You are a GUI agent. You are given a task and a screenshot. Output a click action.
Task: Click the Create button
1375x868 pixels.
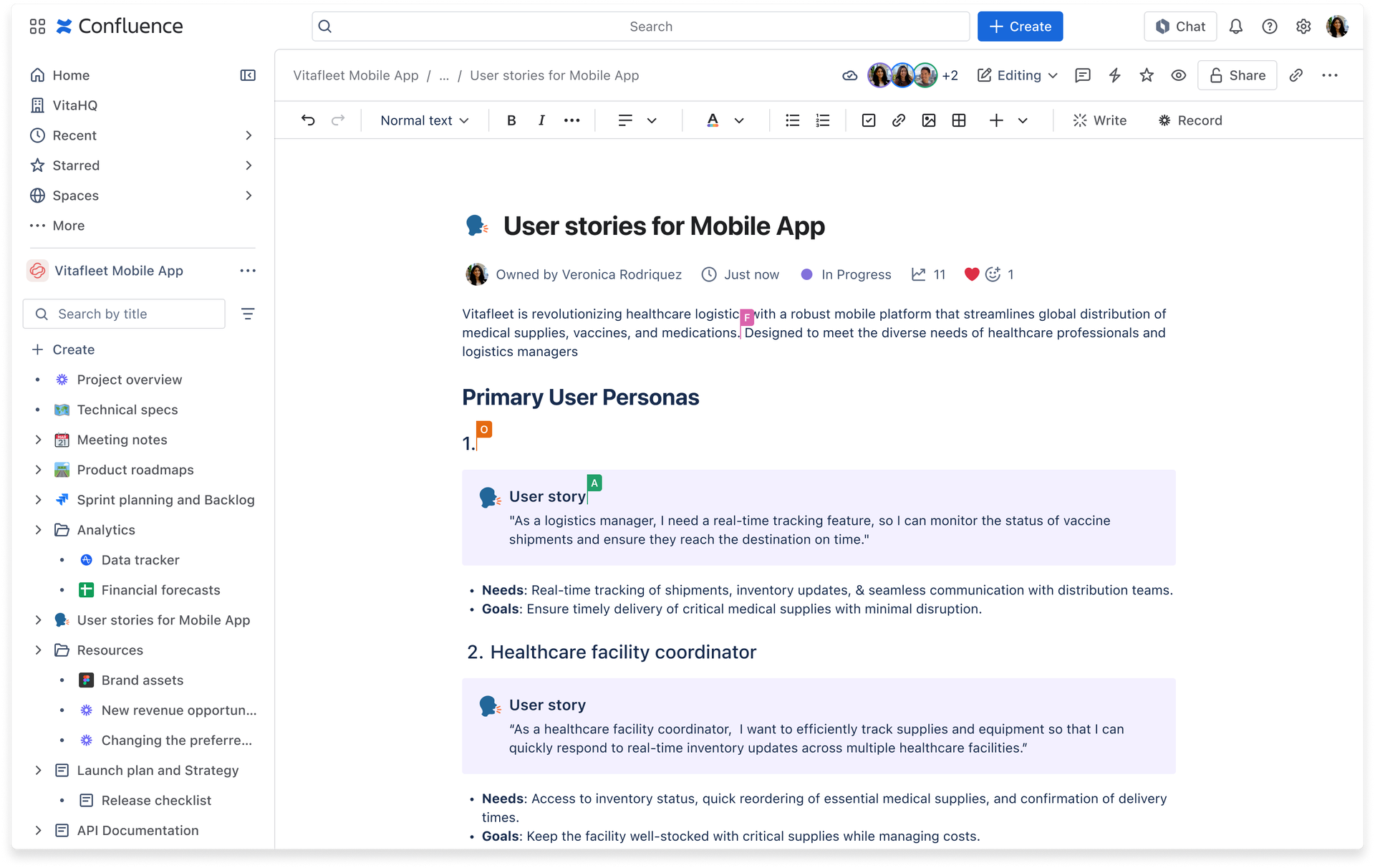1020,26
